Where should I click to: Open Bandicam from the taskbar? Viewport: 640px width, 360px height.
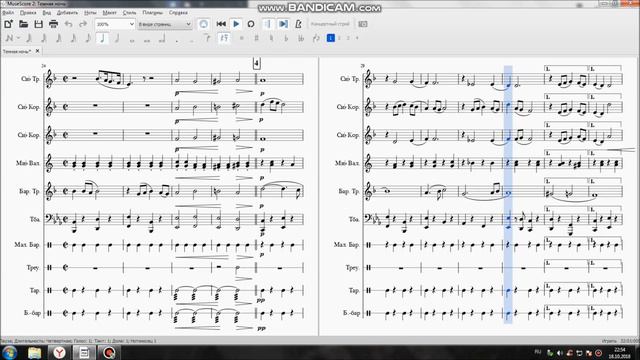[108, 353]
